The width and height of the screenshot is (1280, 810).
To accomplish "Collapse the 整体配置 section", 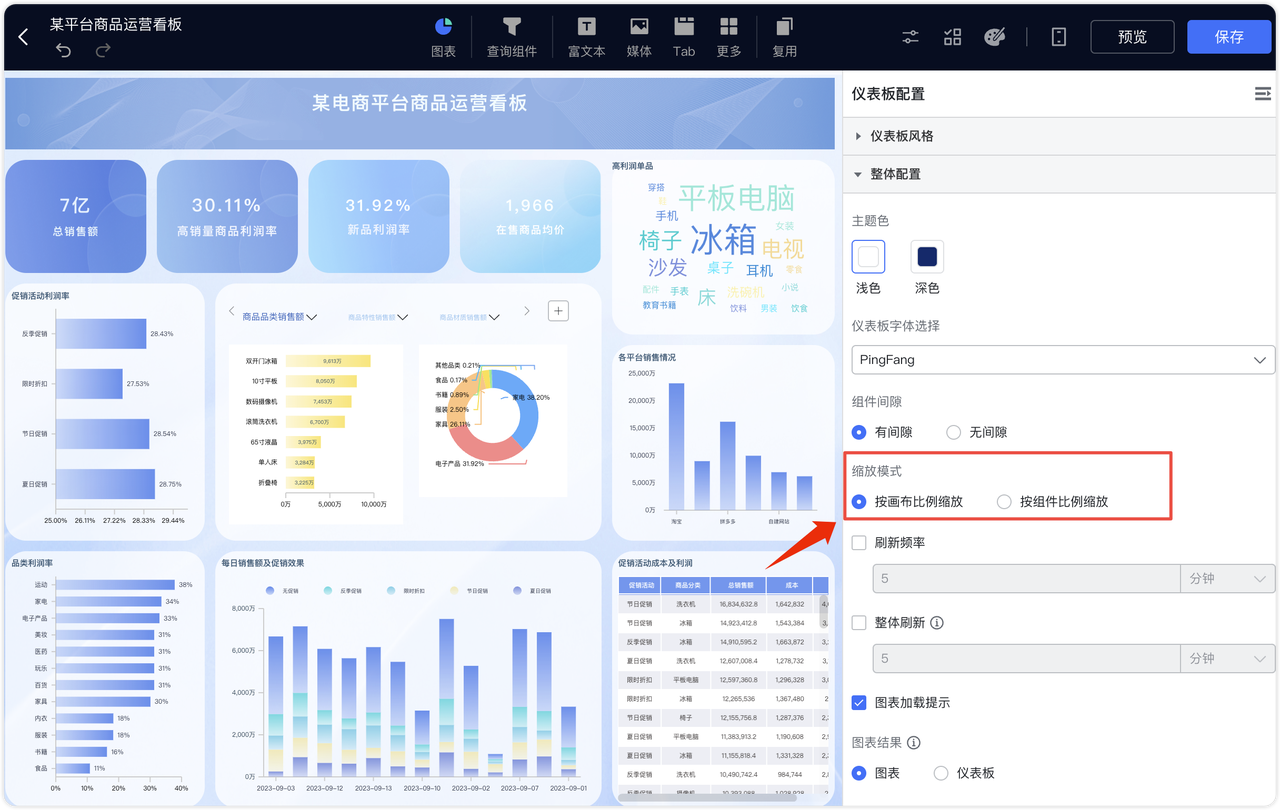I will click(1061, 174).
